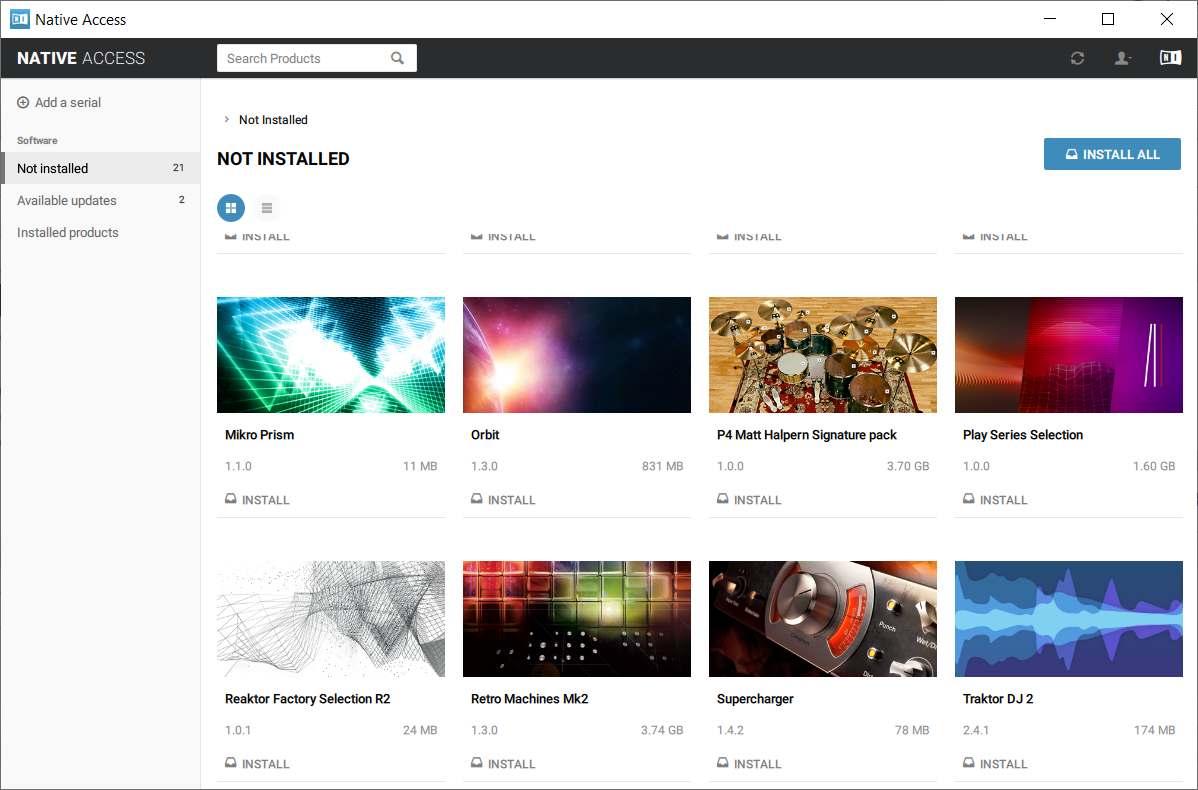Image resolution: width=1198 pixels, height=790 pixels.
Task: Click the Traktor DJ 2 thumbnail
Action: click(x=1069, y=619)
